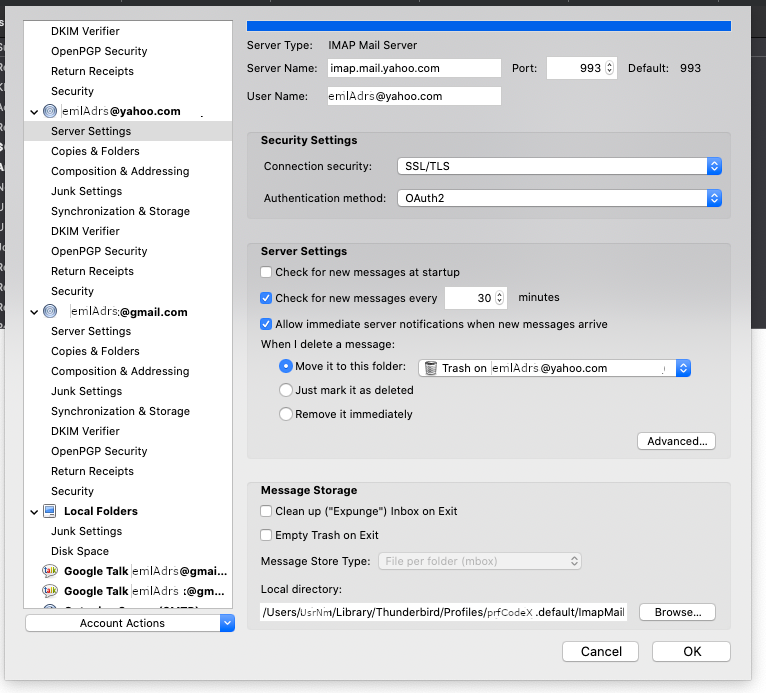Collapse the yahoo.com account tree
This screenshot has height=693, width=766.
[34, 112]
